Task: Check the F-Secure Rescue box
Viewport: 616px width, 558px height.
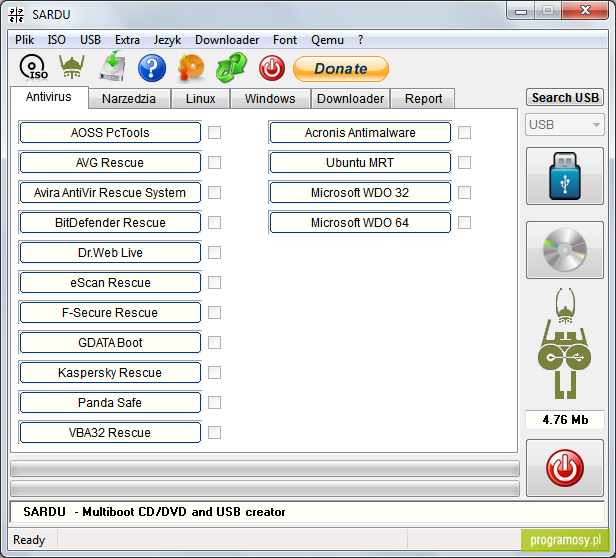Action: pos(214,312)
